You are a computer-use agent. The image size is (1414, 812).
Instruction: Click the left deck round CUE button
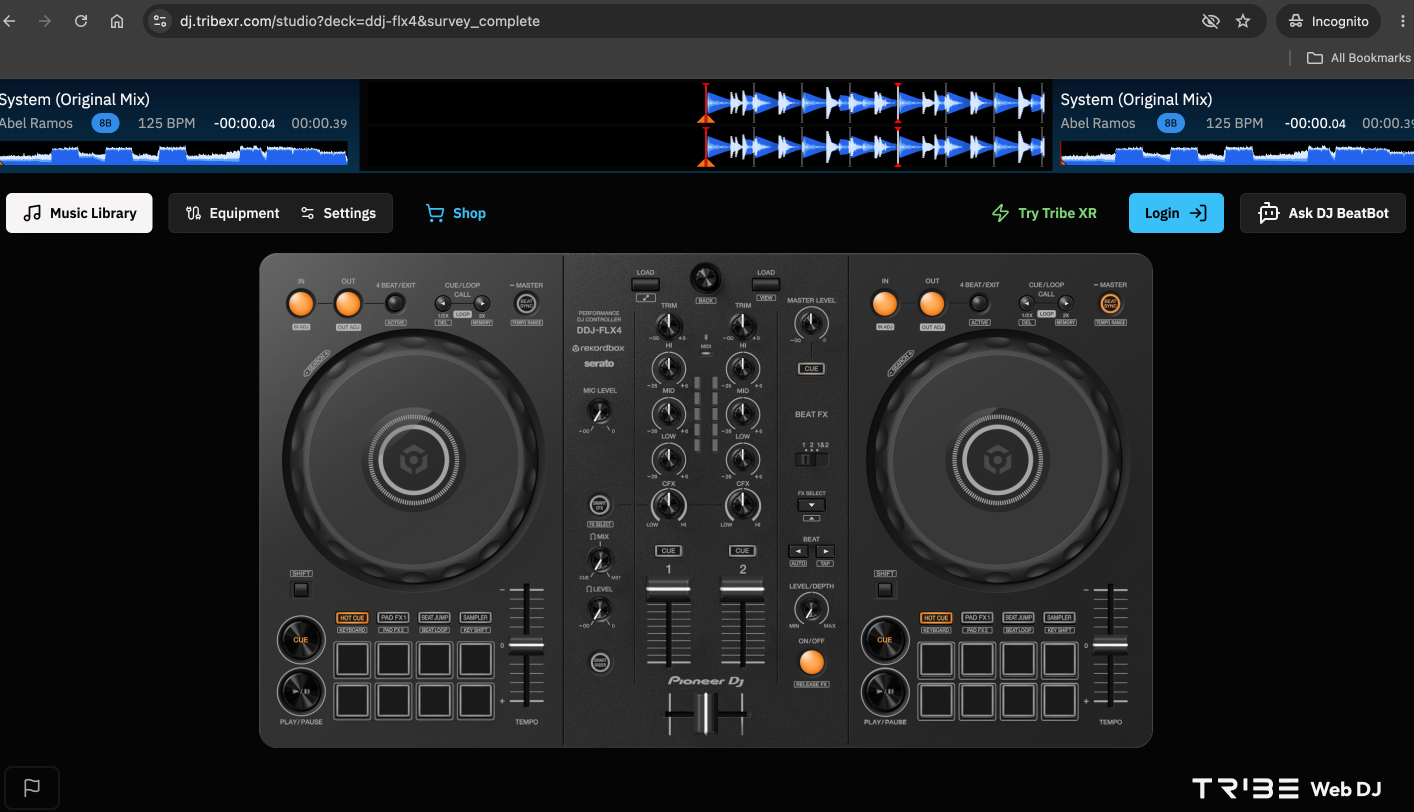coord(301,640)
